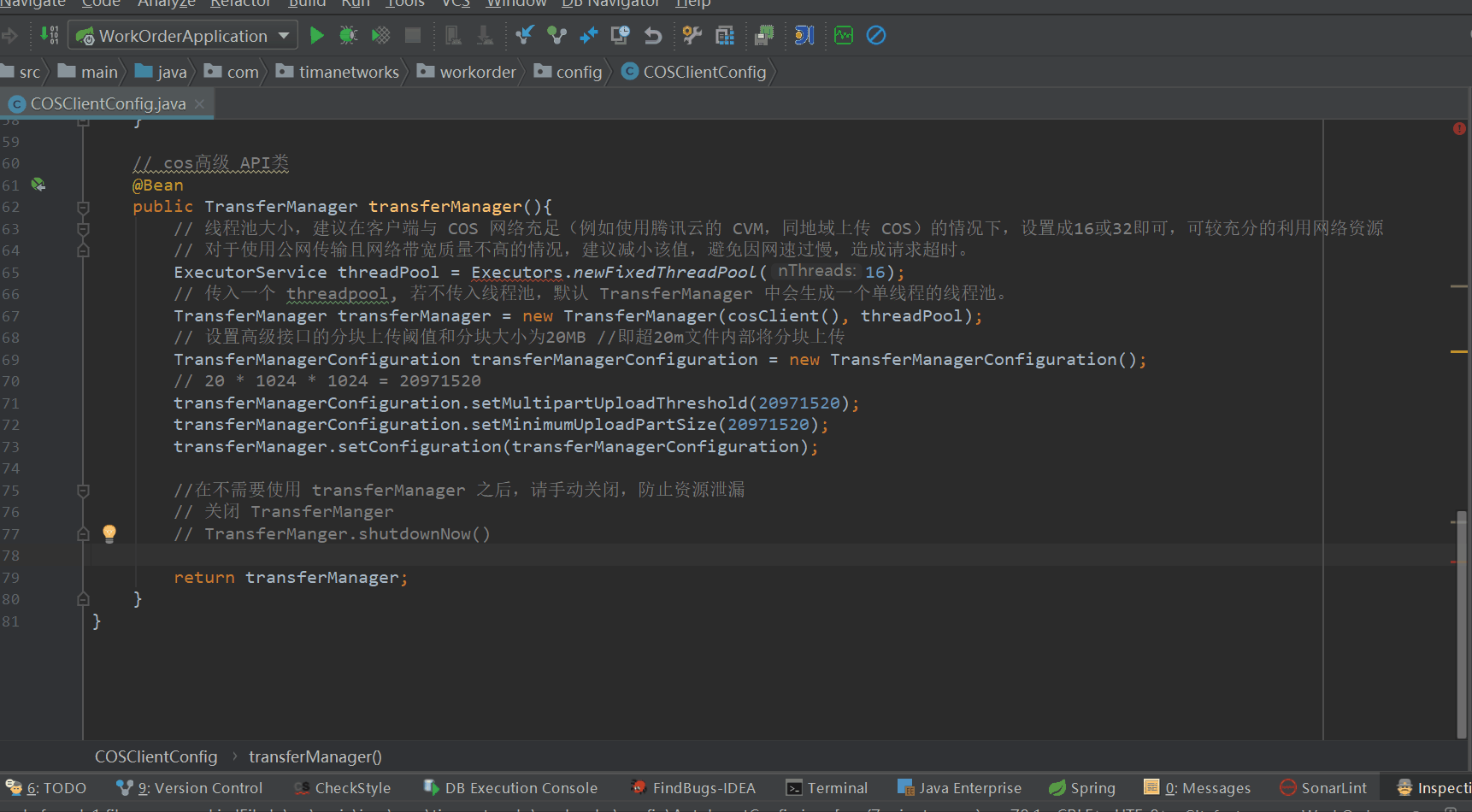Click the timanetworks breadcrumb folder
This screenshot has height=812, width=1472.
[x=338, y=72]
